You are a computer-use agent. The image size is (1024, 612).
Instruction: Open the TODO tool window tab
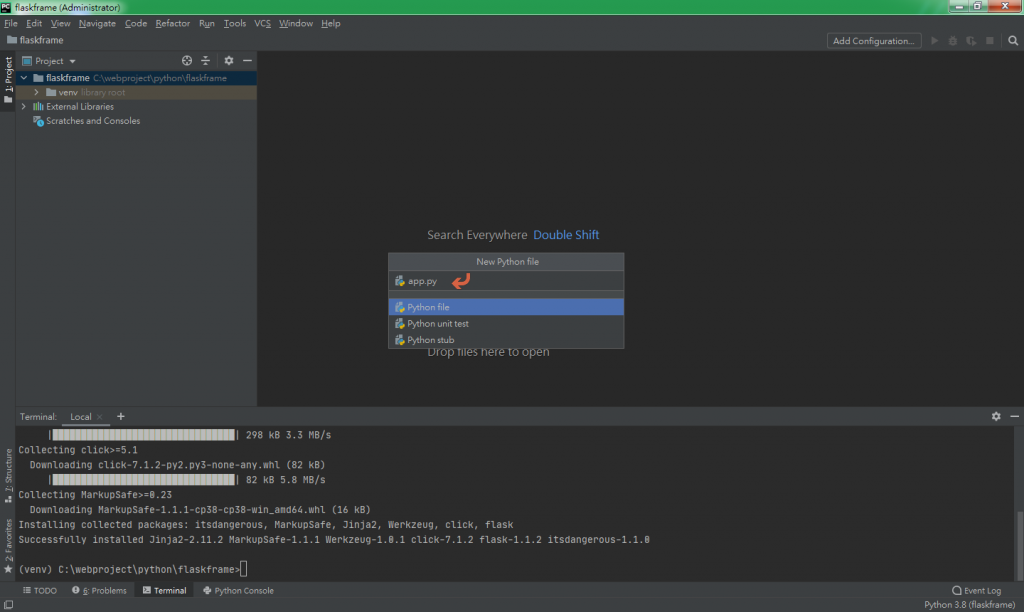40,590
